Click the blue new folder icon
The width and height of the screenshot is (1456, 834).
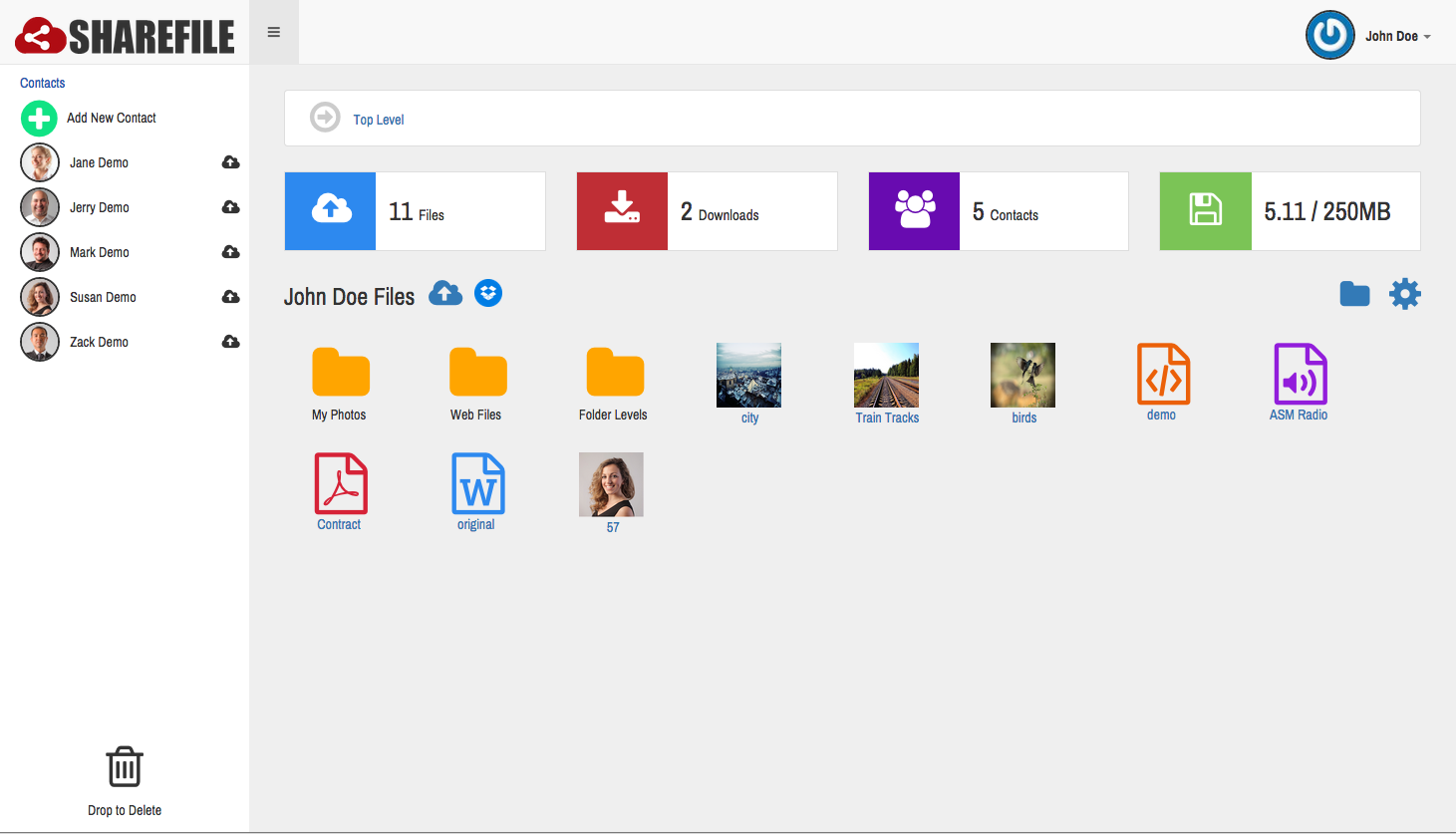coord(1354,294)
